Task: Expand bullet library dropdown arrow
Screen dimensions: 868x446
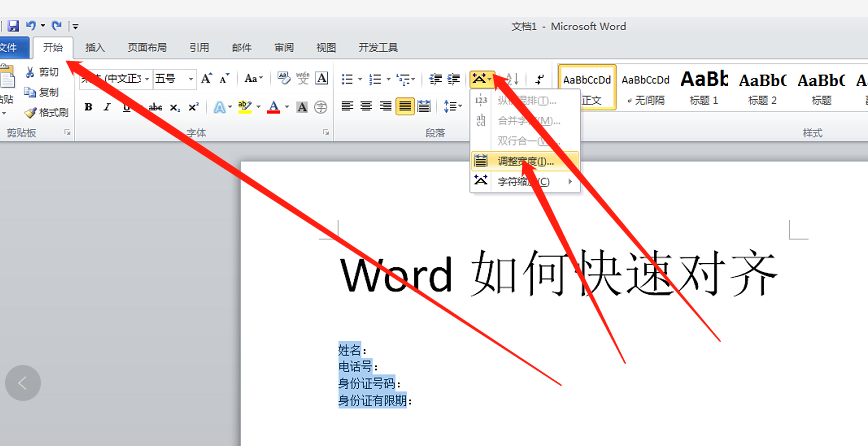Action: 360,79
